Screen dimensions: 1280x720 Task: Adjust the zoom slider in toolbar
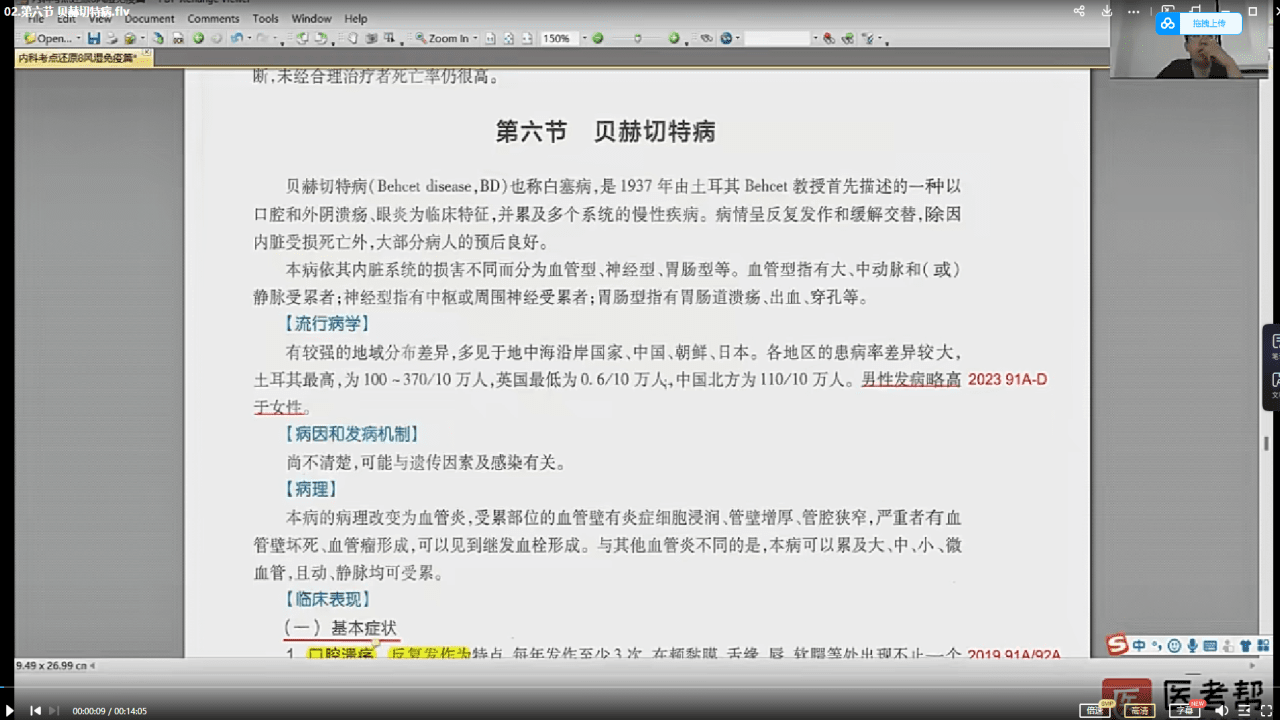(x=636, y=38)
